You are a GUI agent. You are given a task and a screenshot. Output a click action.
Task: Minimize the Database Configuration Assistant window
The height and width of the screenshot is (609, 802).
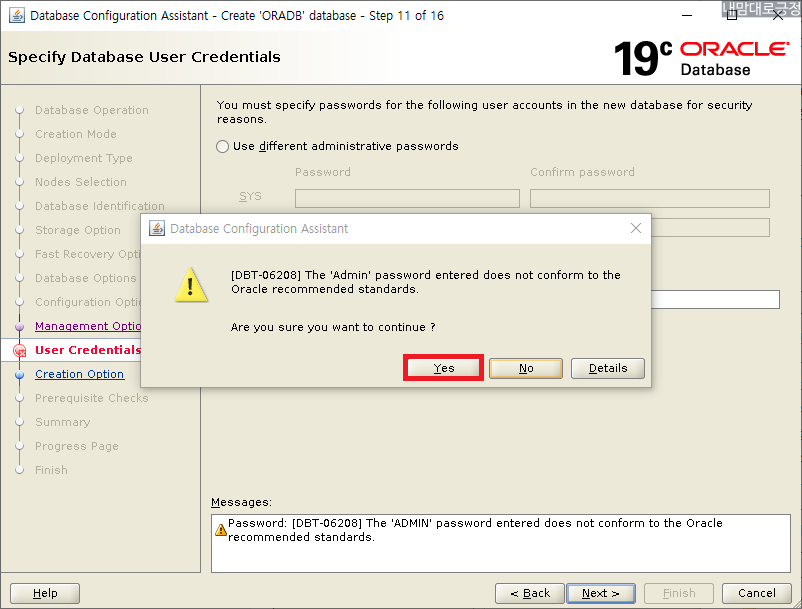point(687,15)
